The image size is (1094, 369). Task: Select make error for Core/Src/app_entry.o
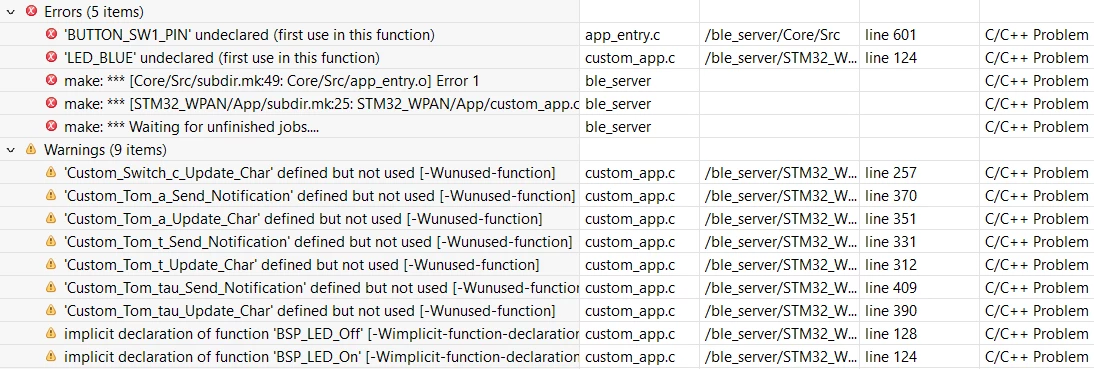[x=271, y=80]
